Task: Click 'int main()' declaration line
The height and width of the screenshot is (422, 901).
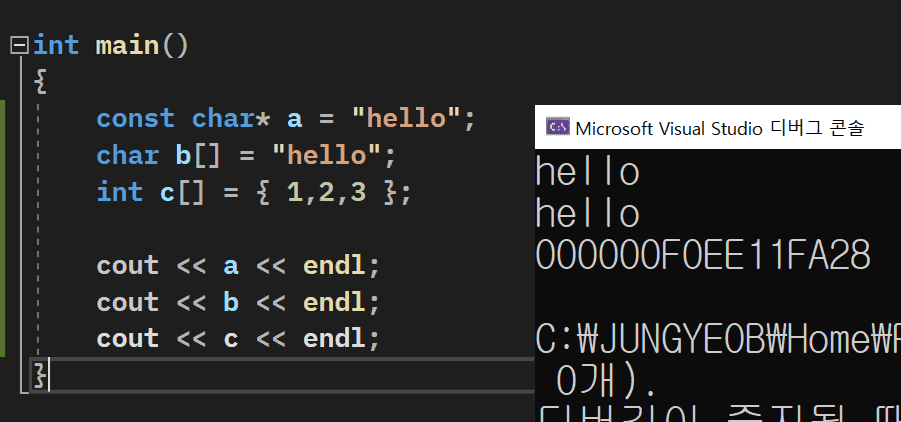Action: click(x=111, y=45)
